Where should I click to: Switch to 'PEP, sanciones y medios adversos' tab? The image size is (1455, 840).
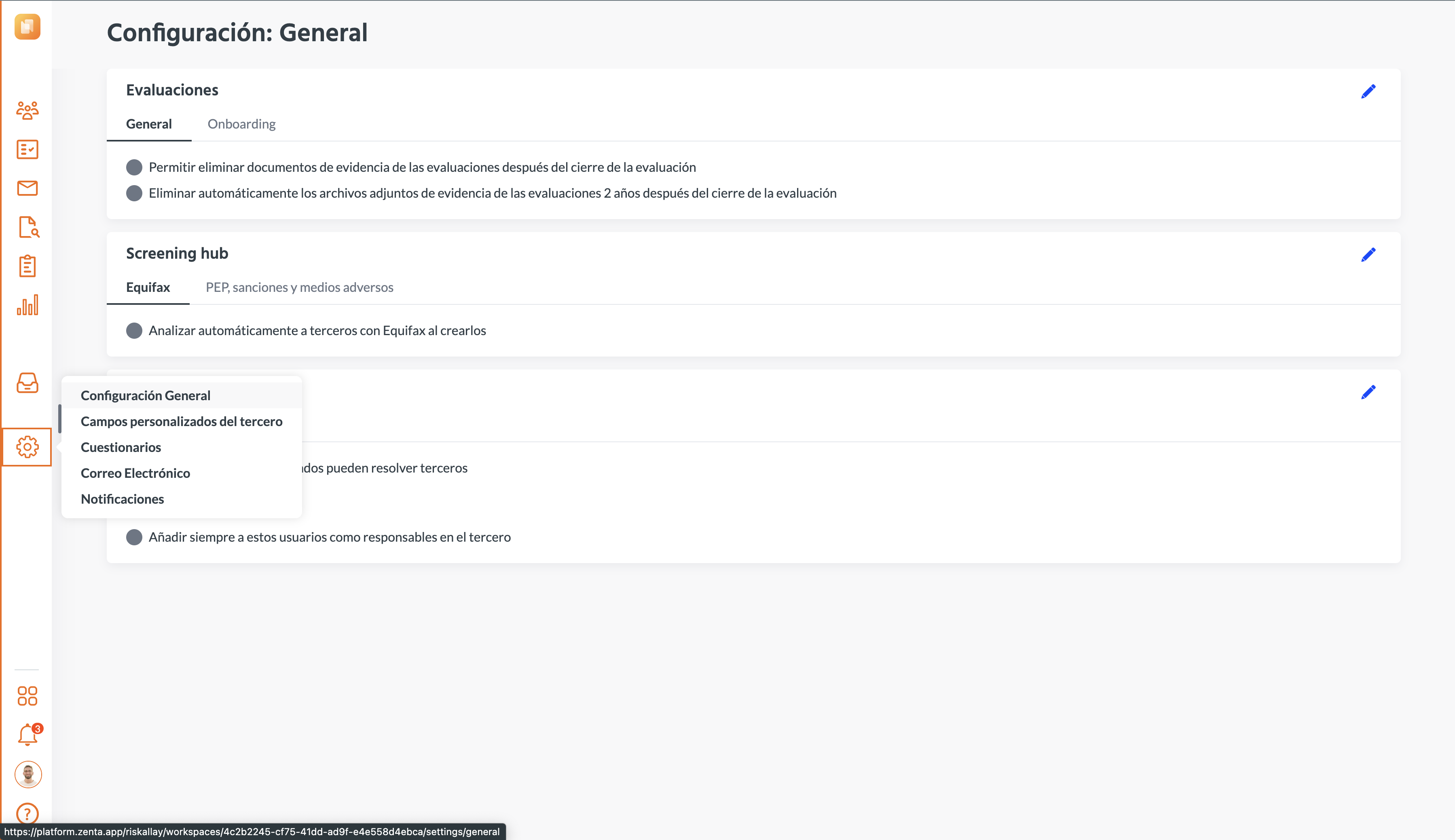300,287
